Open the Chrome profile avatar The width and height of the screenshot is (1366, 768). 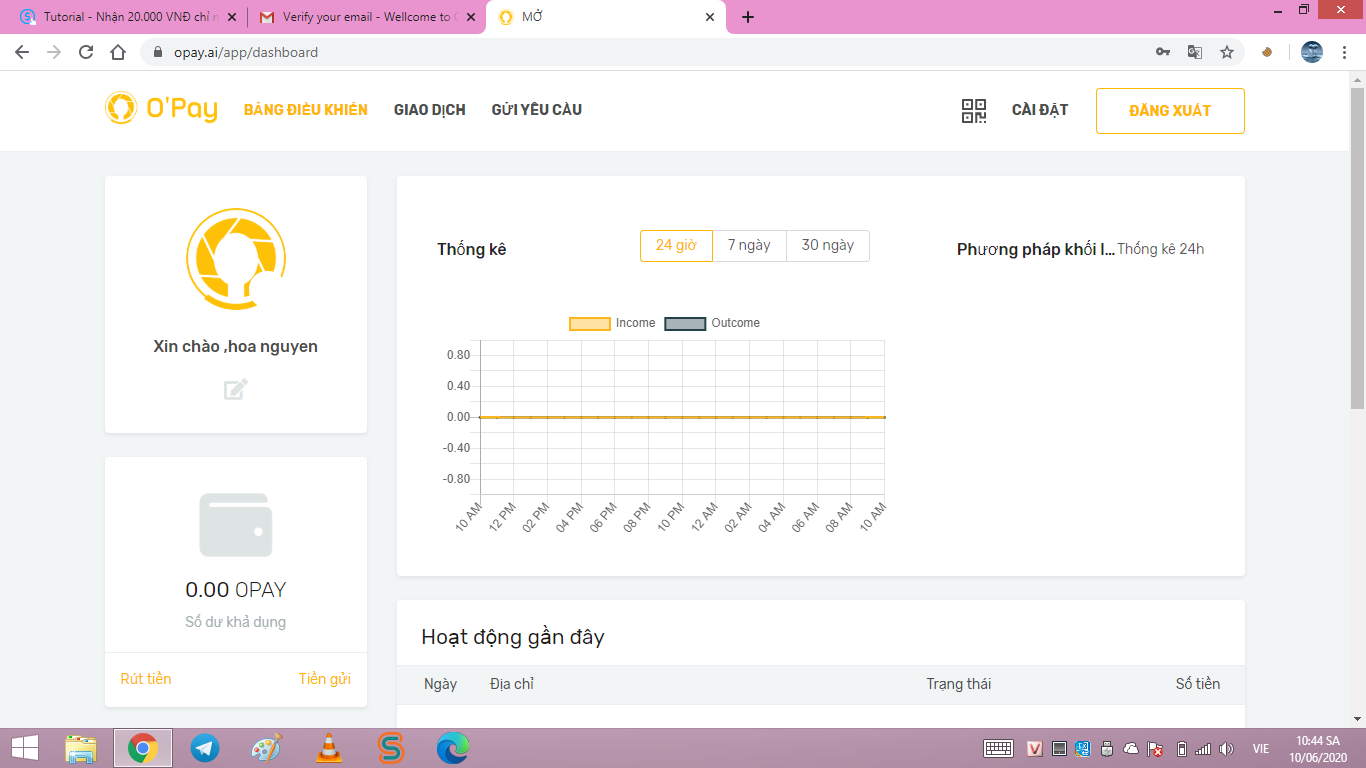(x=1312, y=52)
